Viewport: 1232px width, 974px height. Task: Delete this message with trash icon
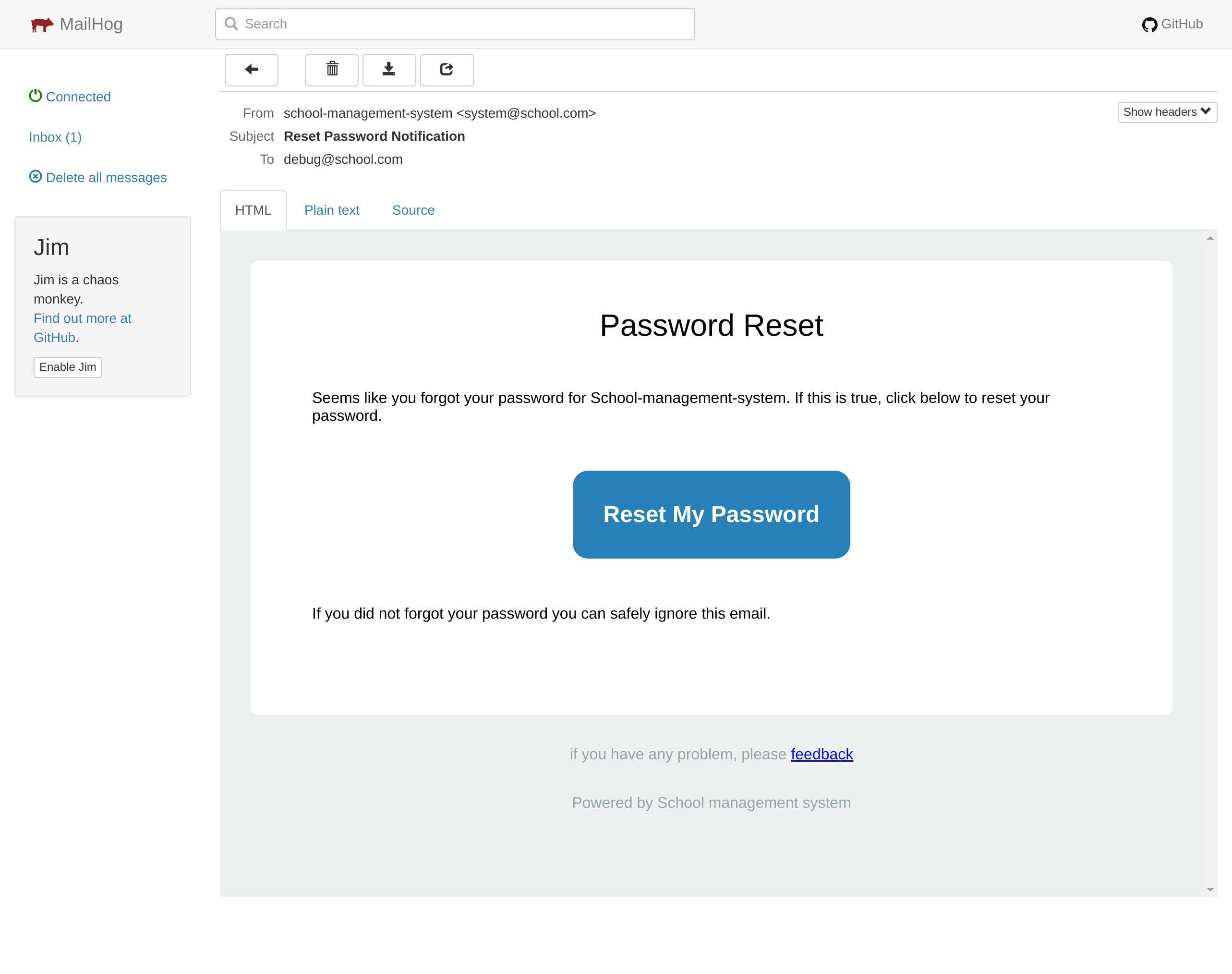point(332,70)
